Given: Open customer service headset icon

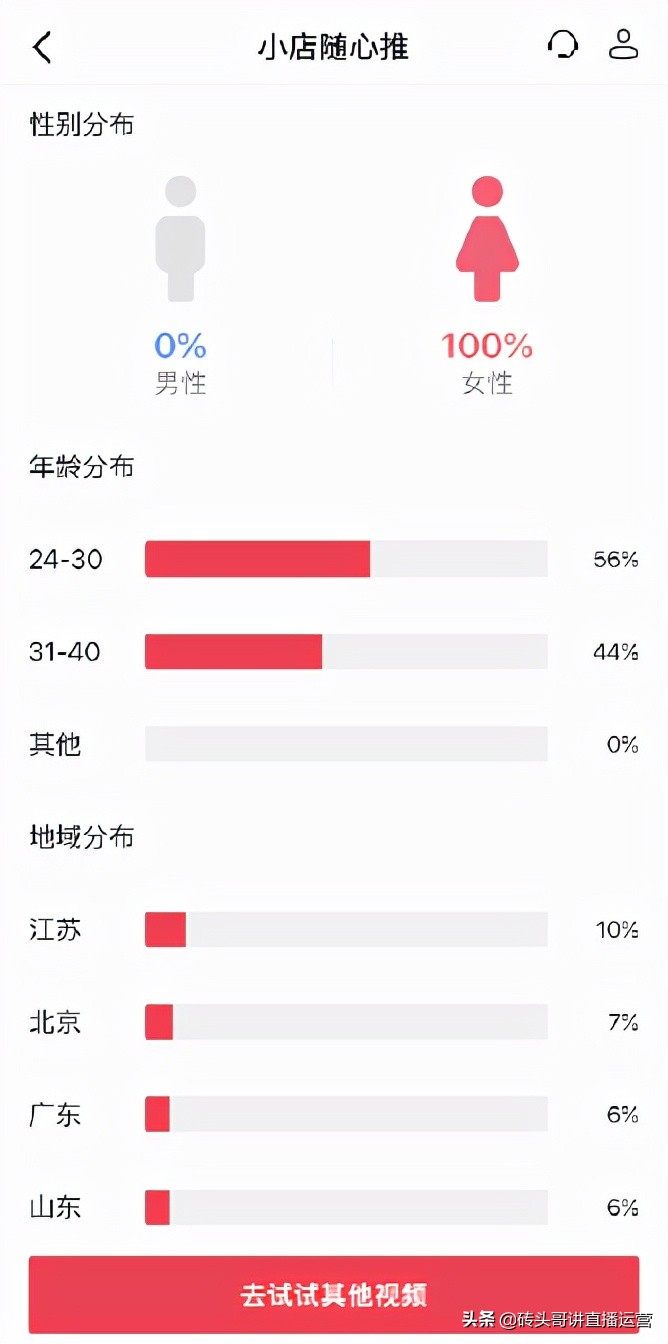Looking at the screenshot, I should click(x=563, y=45).
